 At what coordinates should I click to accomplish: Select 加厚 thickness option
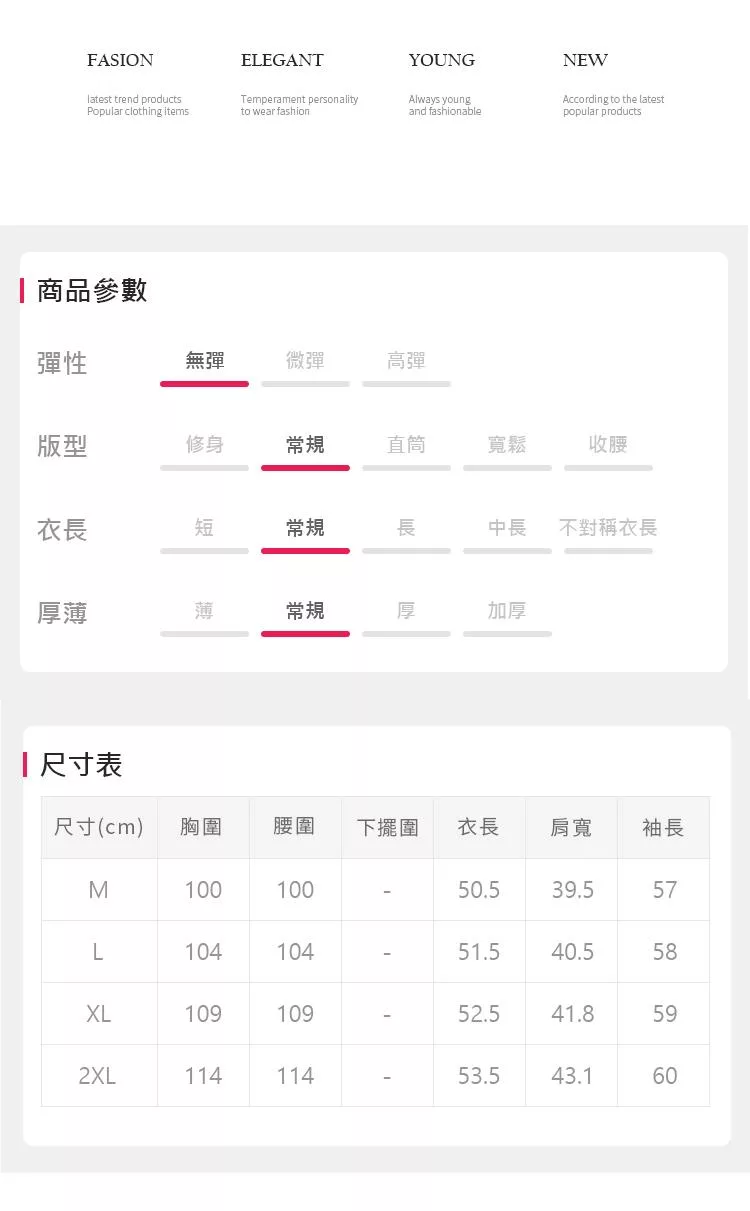pos(507,611)
